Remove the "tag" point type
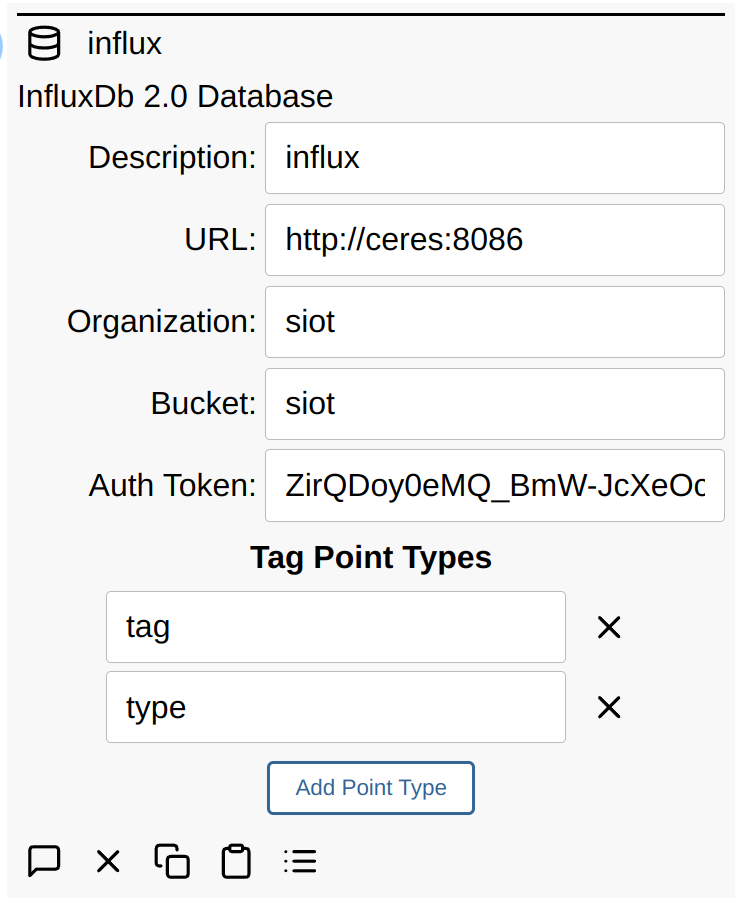The height and width of the screenshot is (908, 739). click(609, 628)
